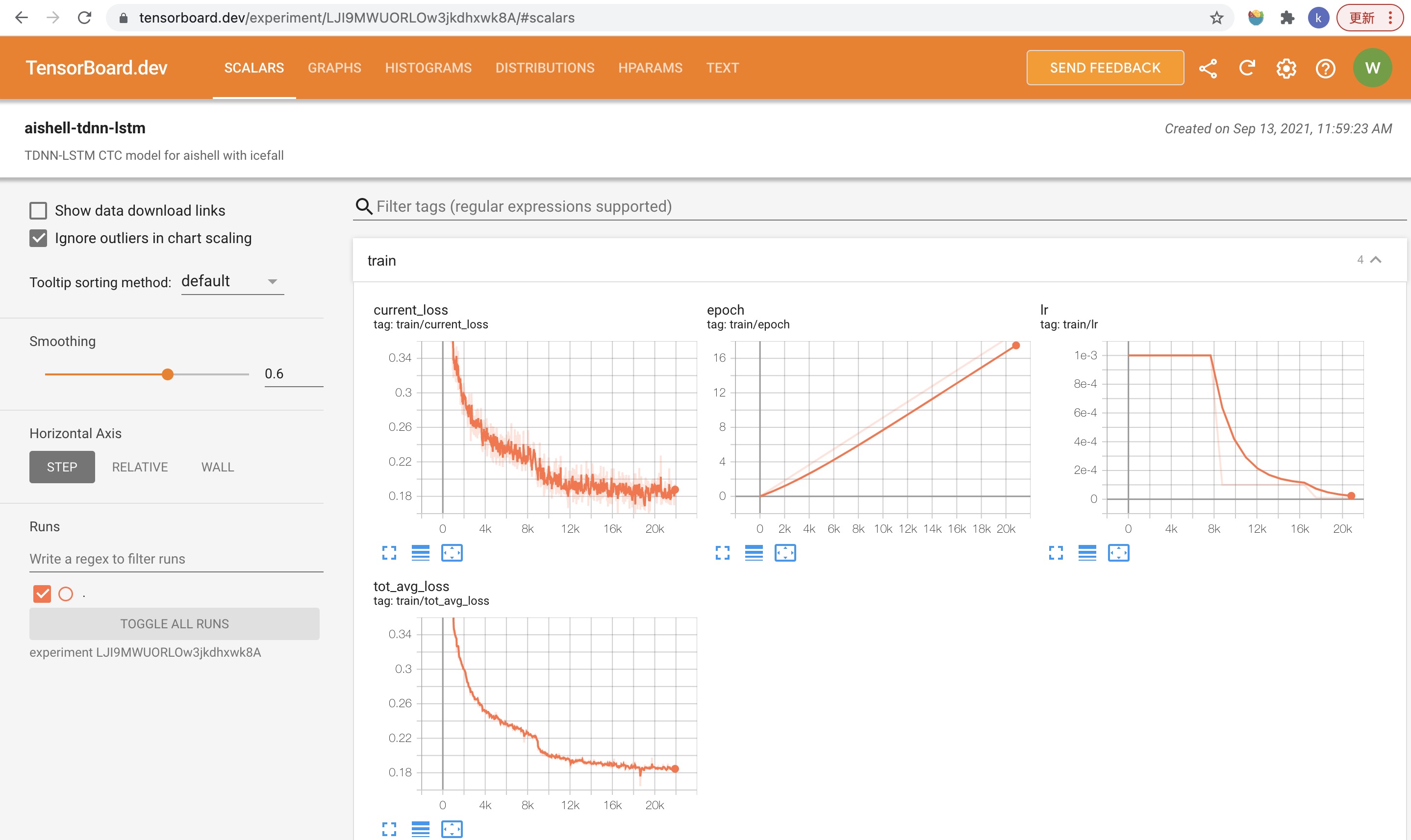1411x840 pixels.
Task: Disable Ignore outliers in chart scaling
Action: [38, 238]
